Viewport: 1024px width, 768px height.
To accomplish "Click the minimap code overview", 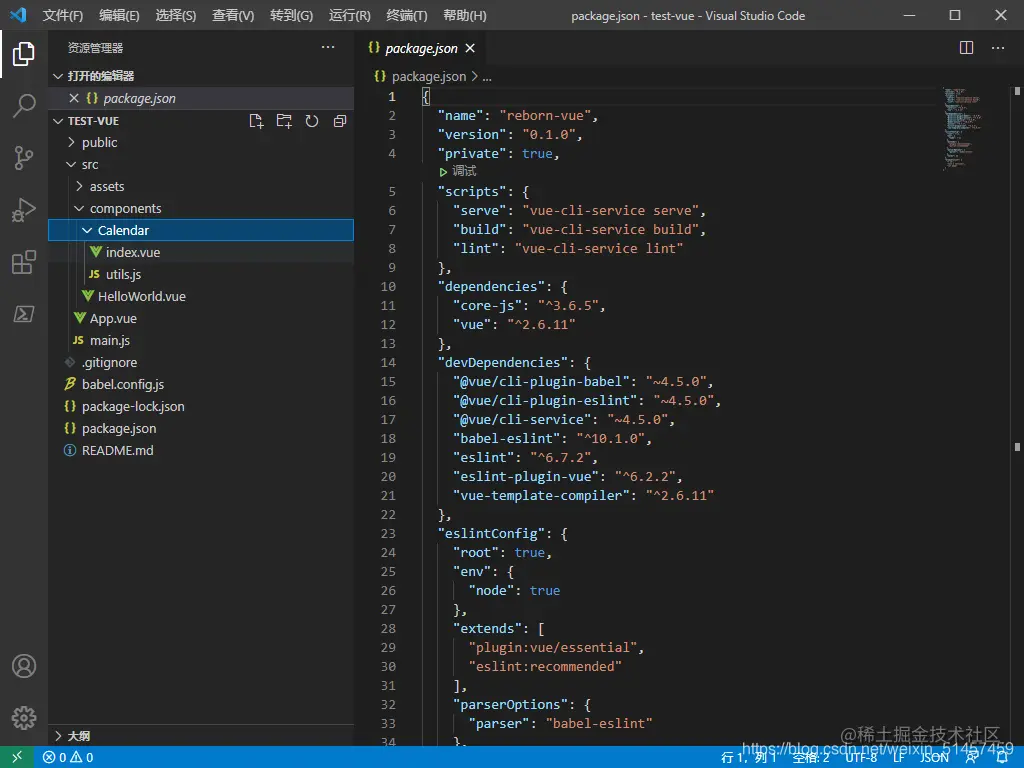I will click(963, 129).
